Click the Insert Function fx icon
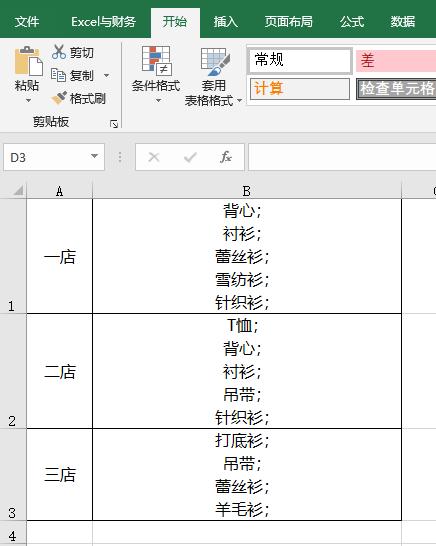Viewport: 436px width, 546px height. click(226, 157)
